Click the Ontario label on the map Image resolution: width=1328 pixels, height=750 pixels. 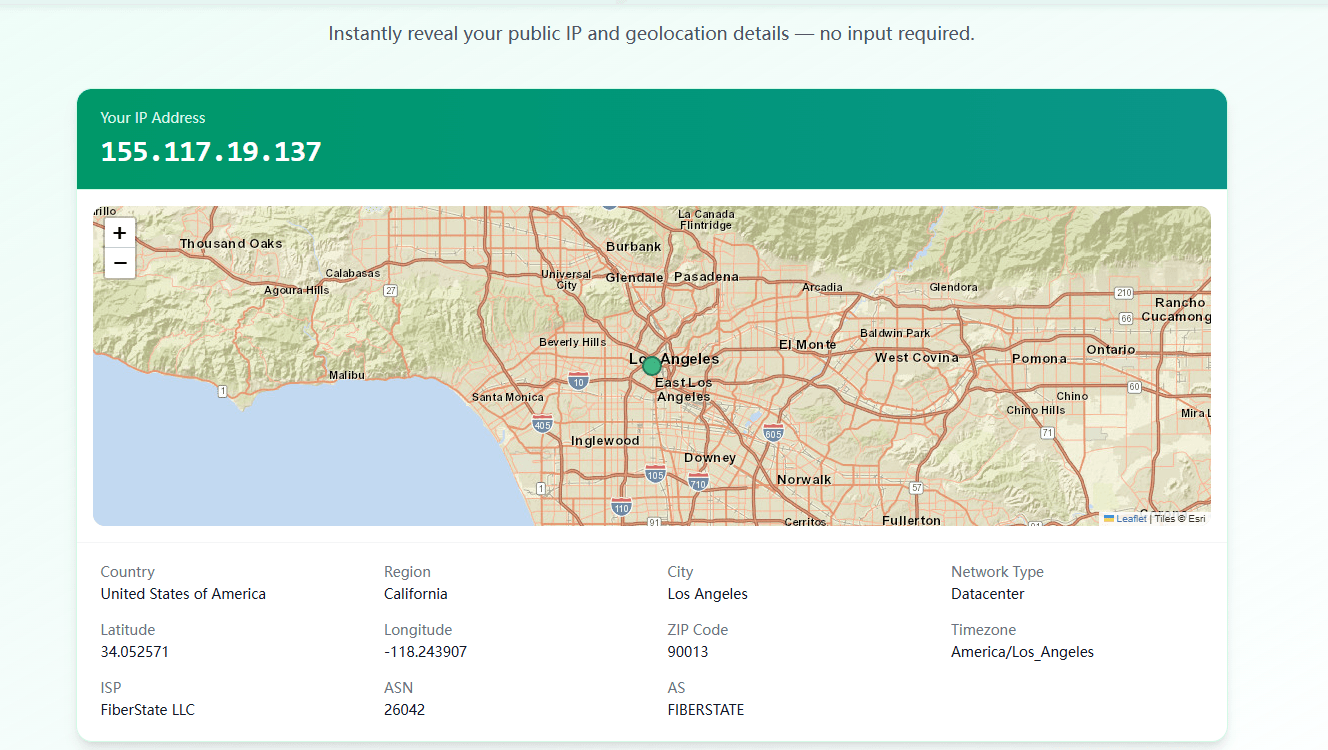click(1111, 349)
